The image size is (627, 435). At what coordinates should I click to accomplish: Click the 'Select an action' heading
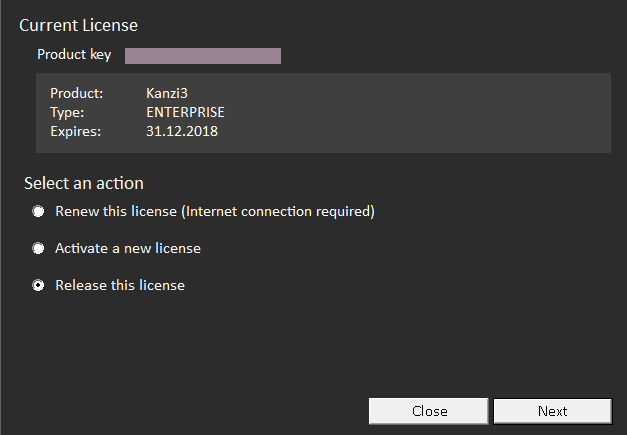(x=84, y=183)
